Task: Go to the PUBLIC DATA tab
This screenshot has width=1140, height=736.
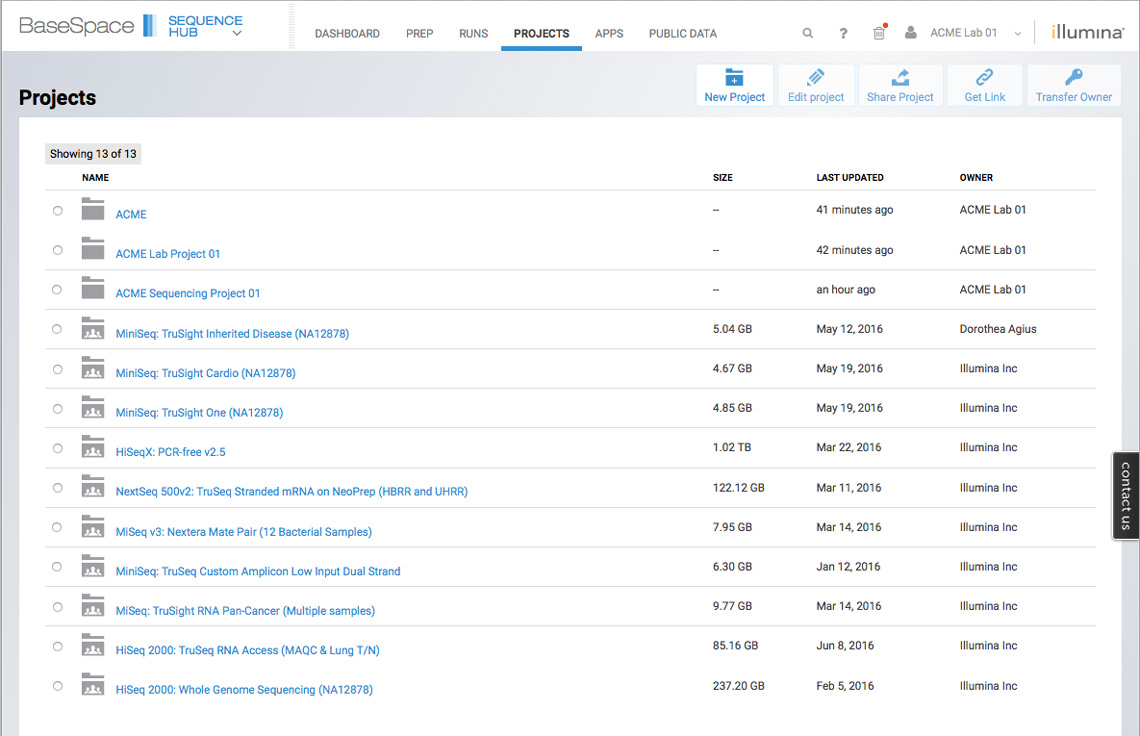Action: 682,33
